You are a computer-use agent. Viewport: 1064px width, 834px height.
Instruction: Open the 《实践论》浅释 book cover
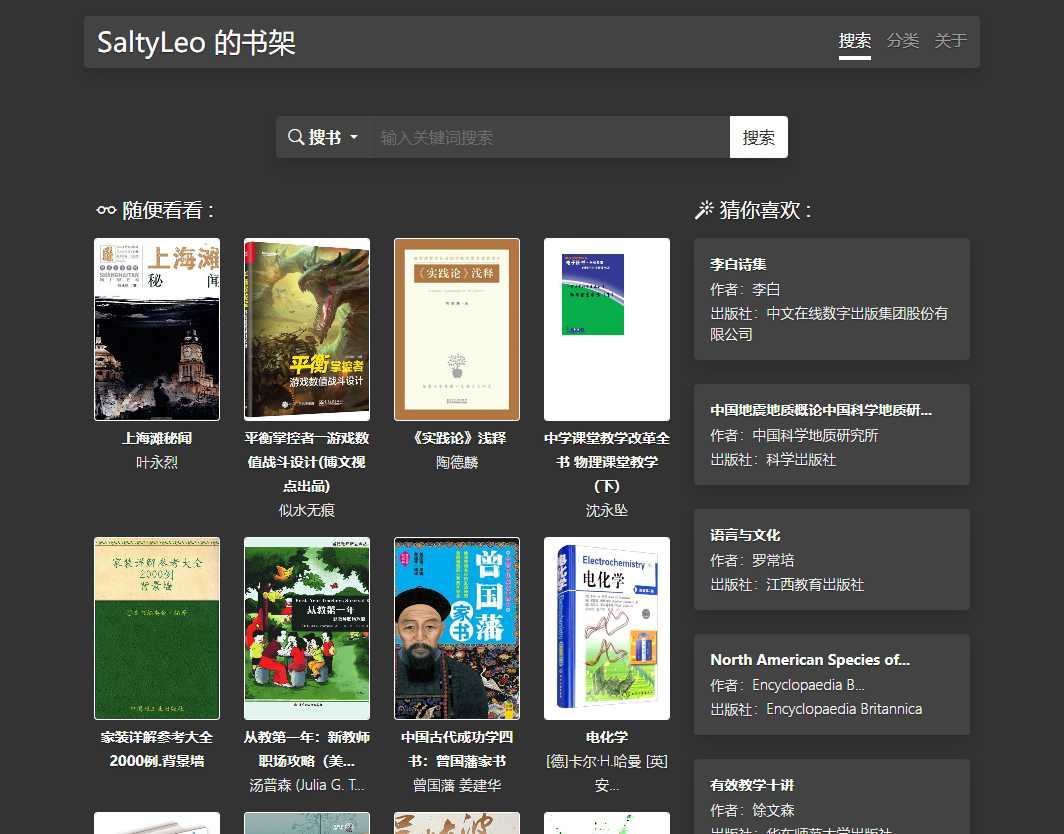click(457, 328)
